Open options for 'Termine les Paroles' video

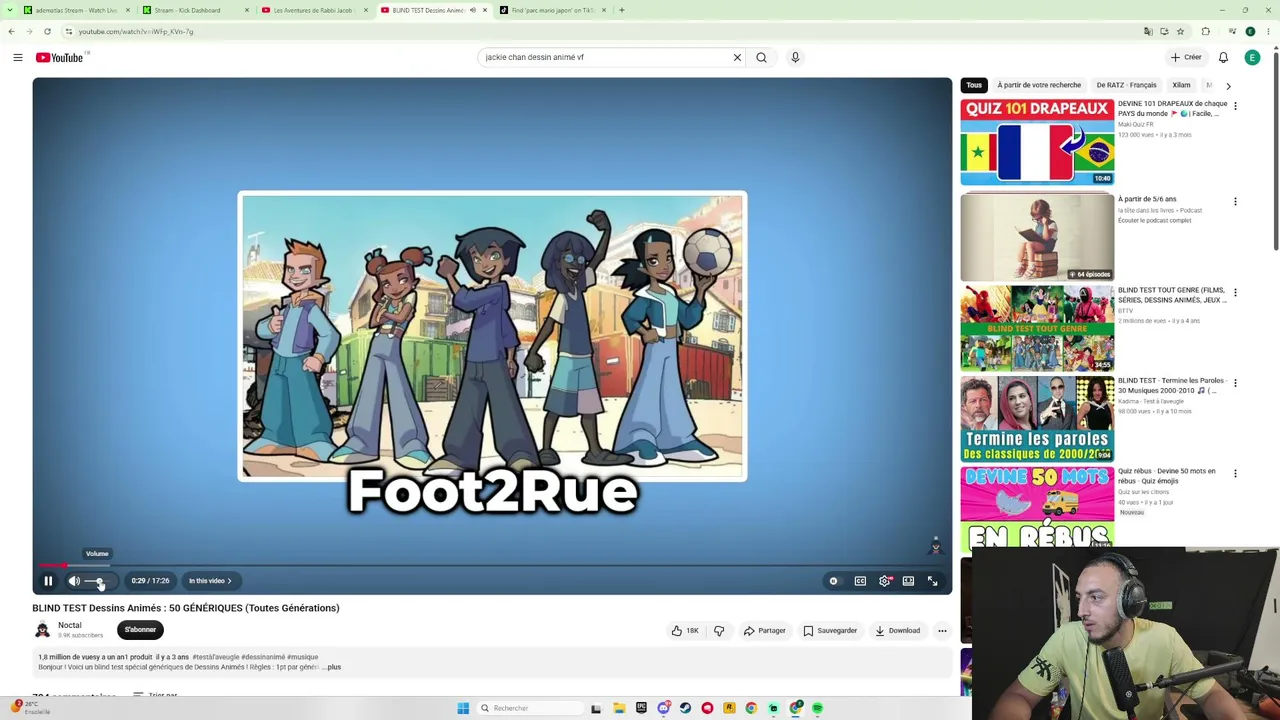click(x=1235, y=383)
